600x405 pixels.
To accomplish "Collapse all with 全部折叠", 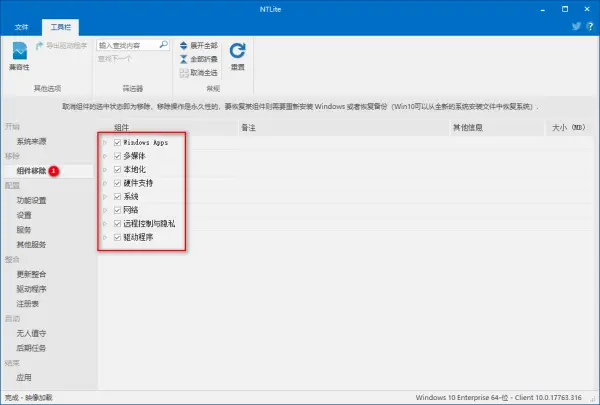I will pos(199,59).
